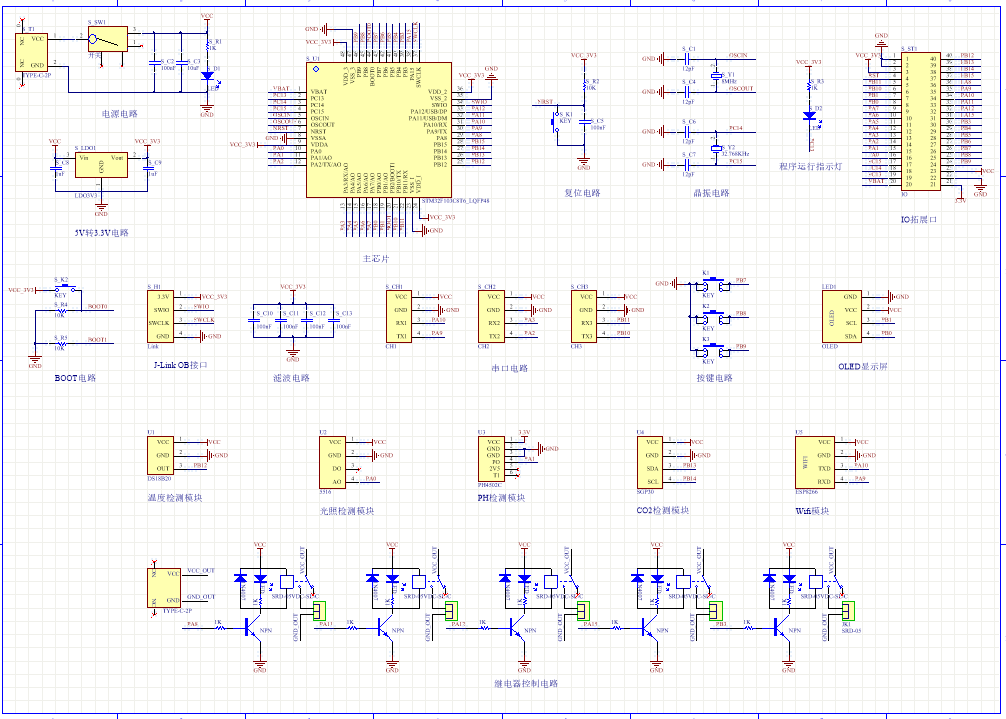The width and height of the screenshot is (1006, 719).
Task: Select the S_CH2 serial connector block
Action: pyautogui.click(x=491, y=317)
